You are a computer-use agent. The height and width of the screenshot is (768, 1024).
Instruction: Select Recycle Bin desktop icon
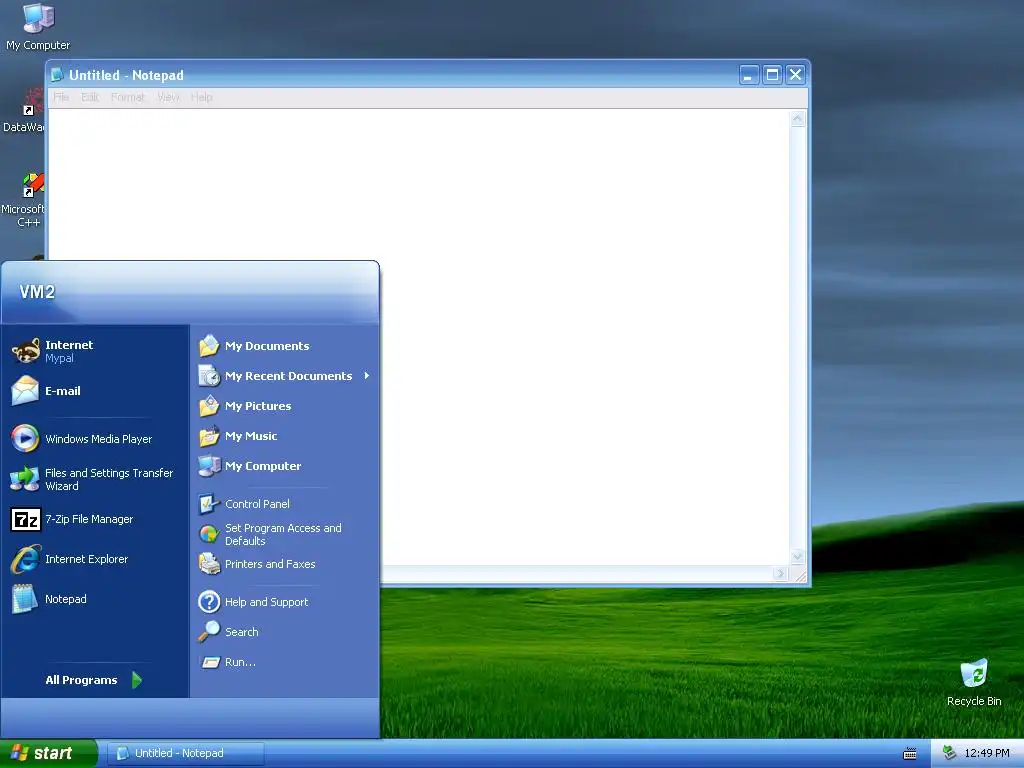point(974,674)
